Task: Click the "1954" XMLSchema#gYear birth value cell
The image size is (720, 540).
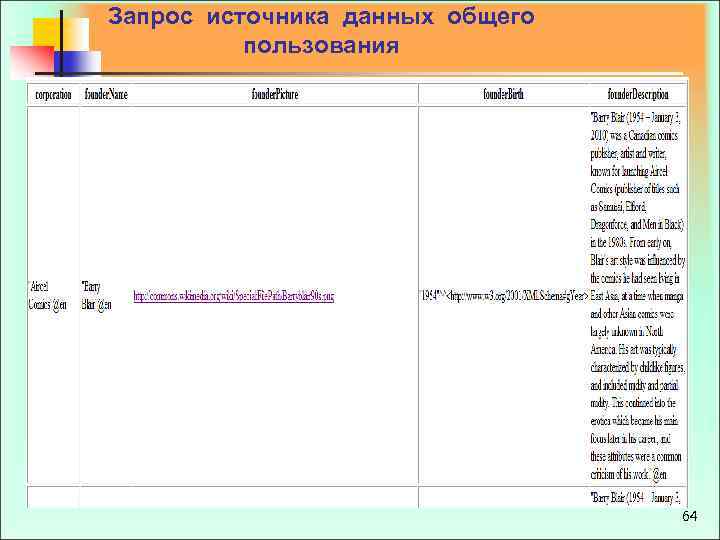Action: 504,296
